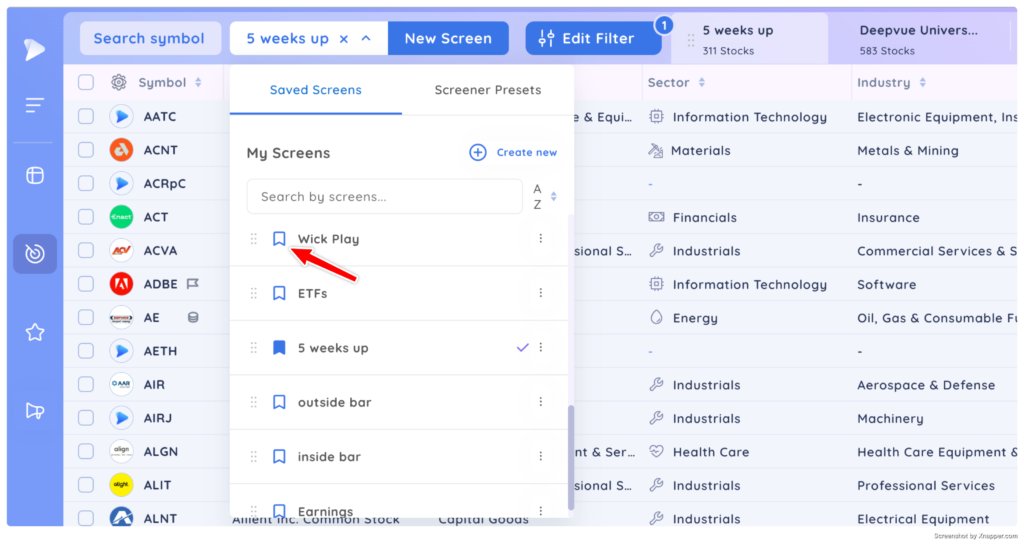Click the filled bookmark beside 5 weeks up

click(279, 347)
